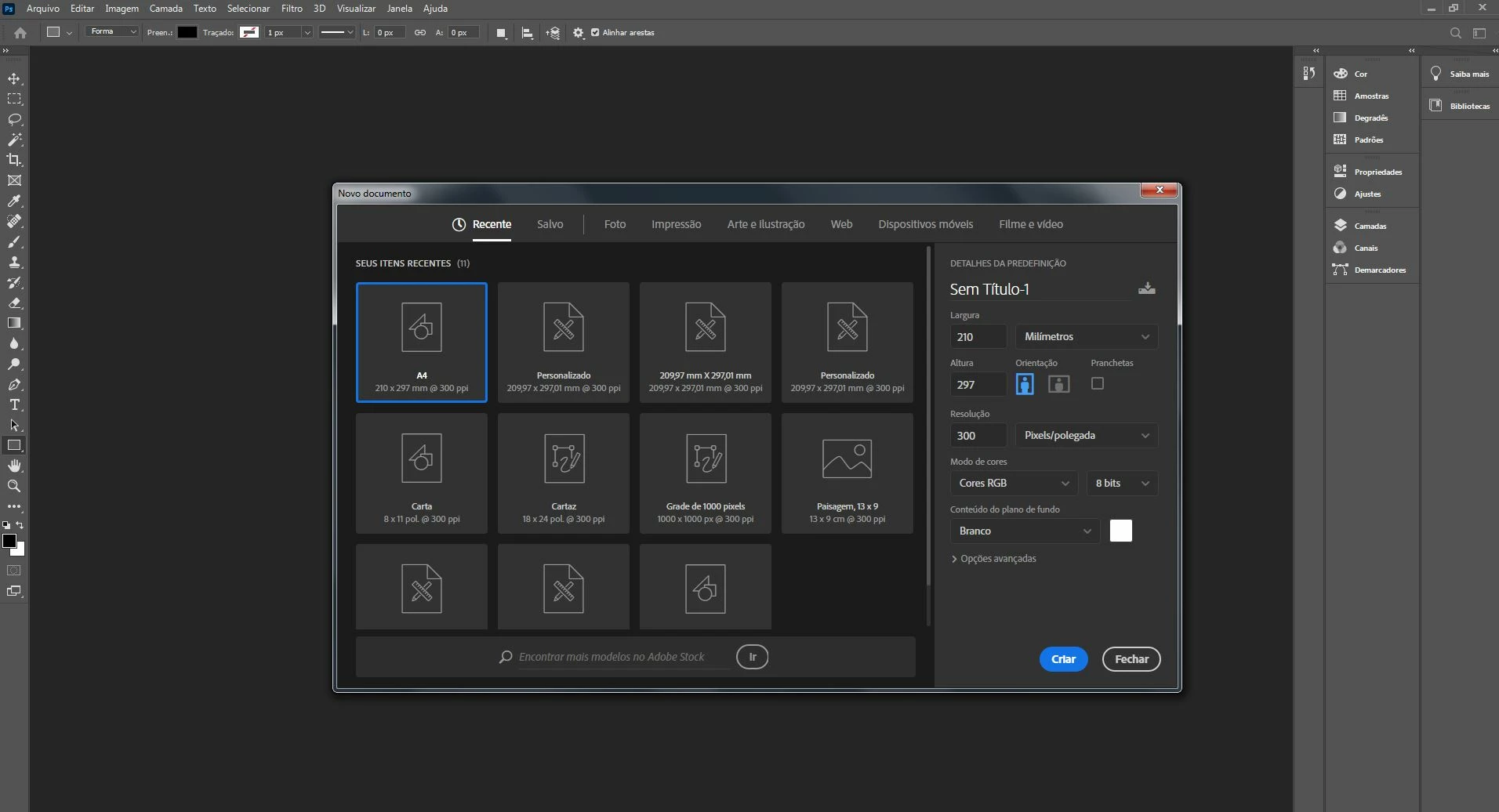
Task: Select the Brush tool
Action: (x=14, y=241)
